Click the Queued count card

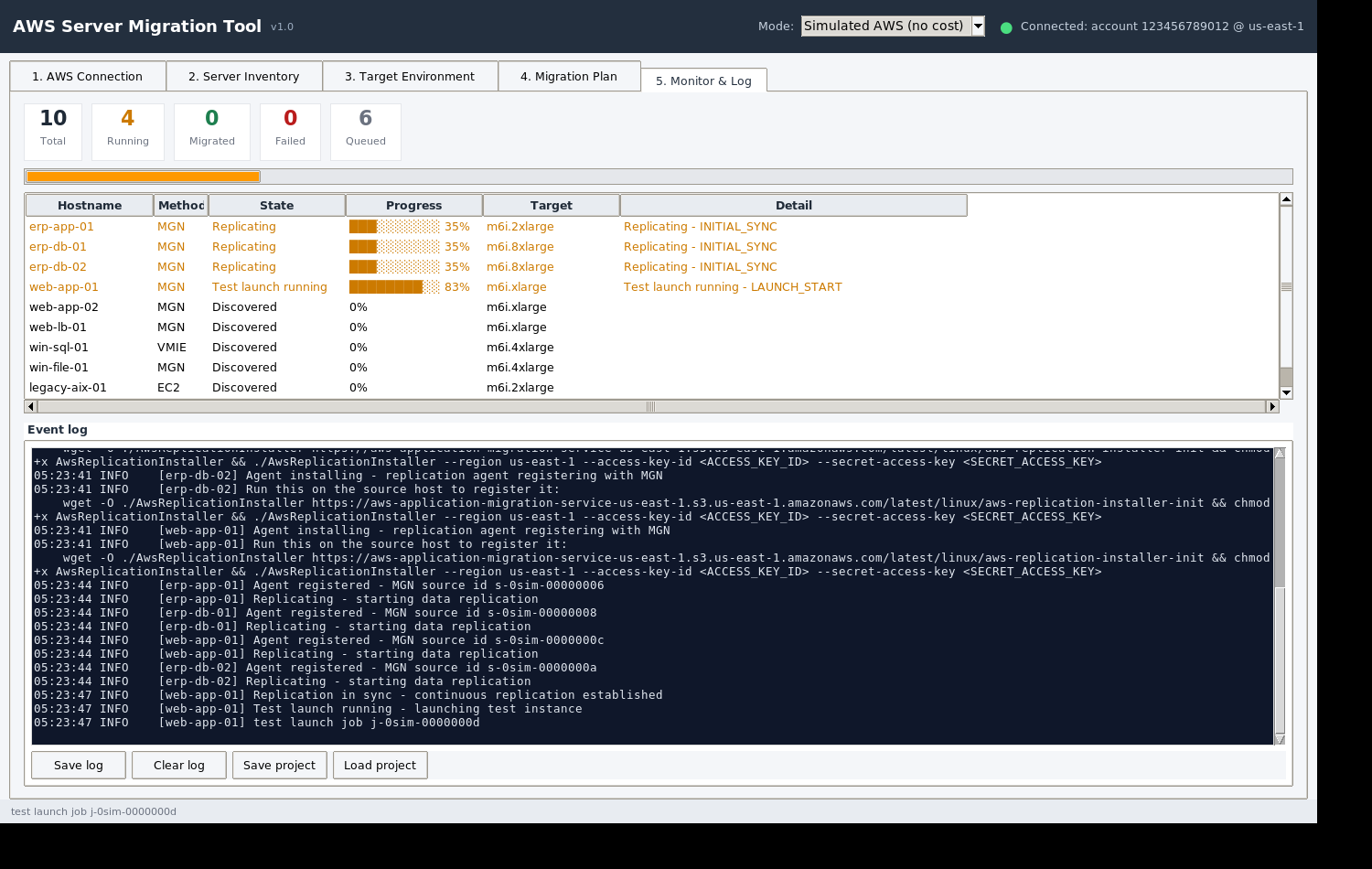point(366,132)
